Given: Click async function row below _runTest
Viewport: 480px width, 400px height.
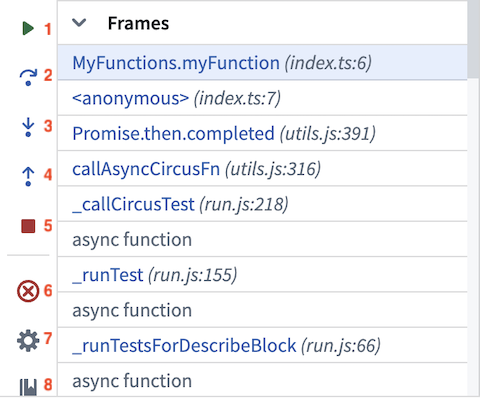Looking at the screenshot, I should click(262, 310).
